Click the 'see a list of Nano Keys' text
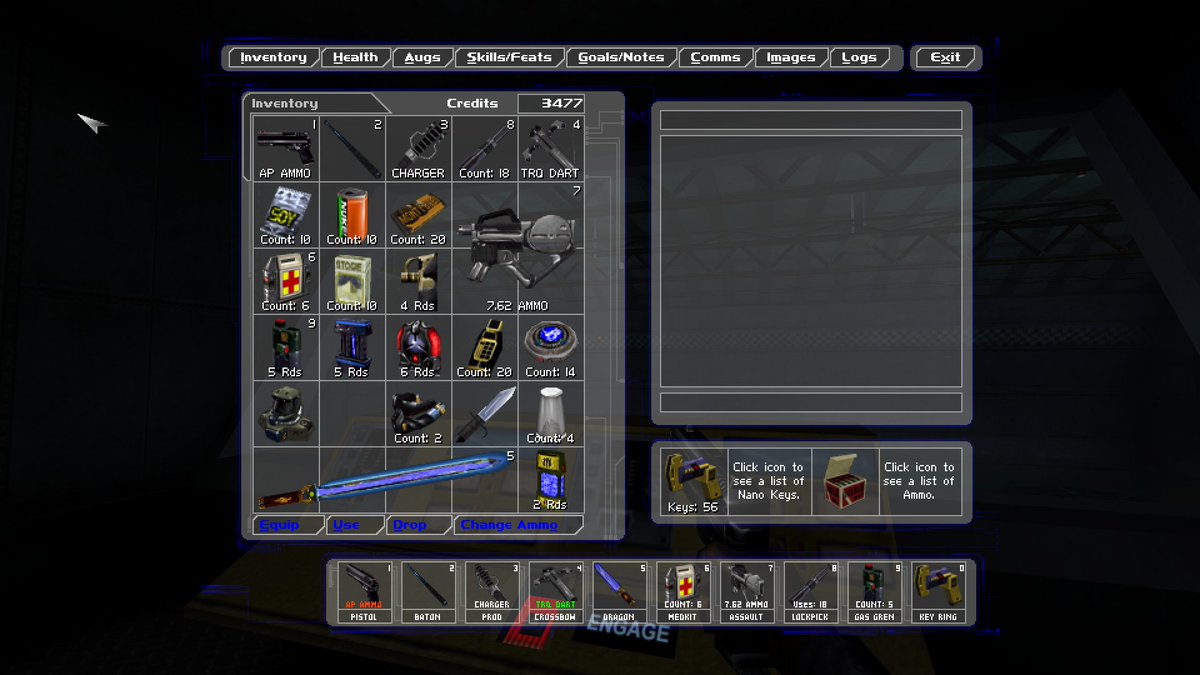The height and width of the screenshot is (675, 1200). [x=768, y=481]
